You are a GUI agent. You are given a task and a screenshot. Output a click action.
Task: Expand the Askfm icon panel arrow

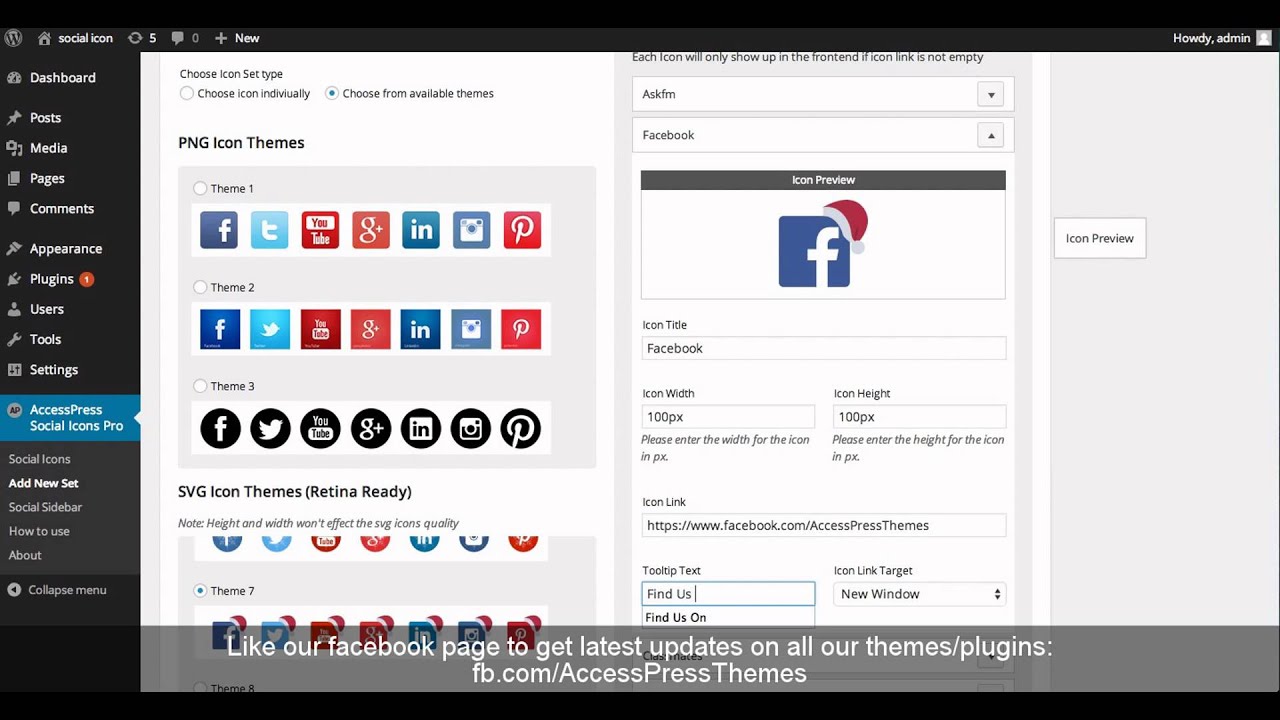991,95
